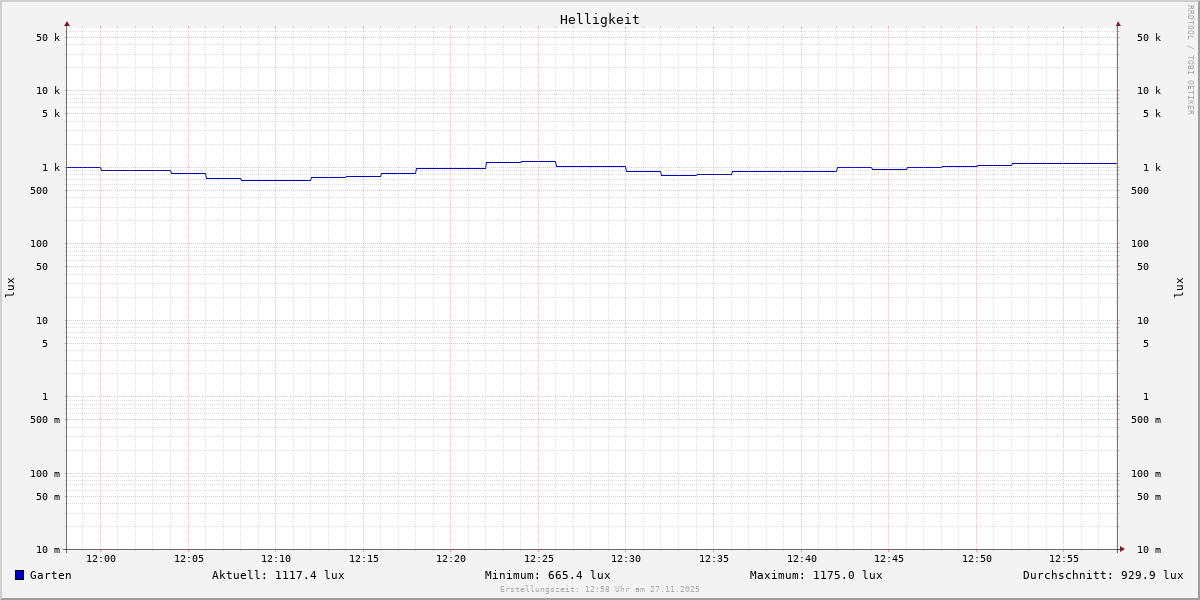Click the Aktuell 1117.4 lux value
The height and width of the screenshot is (600, 1200).
(278, 575)
